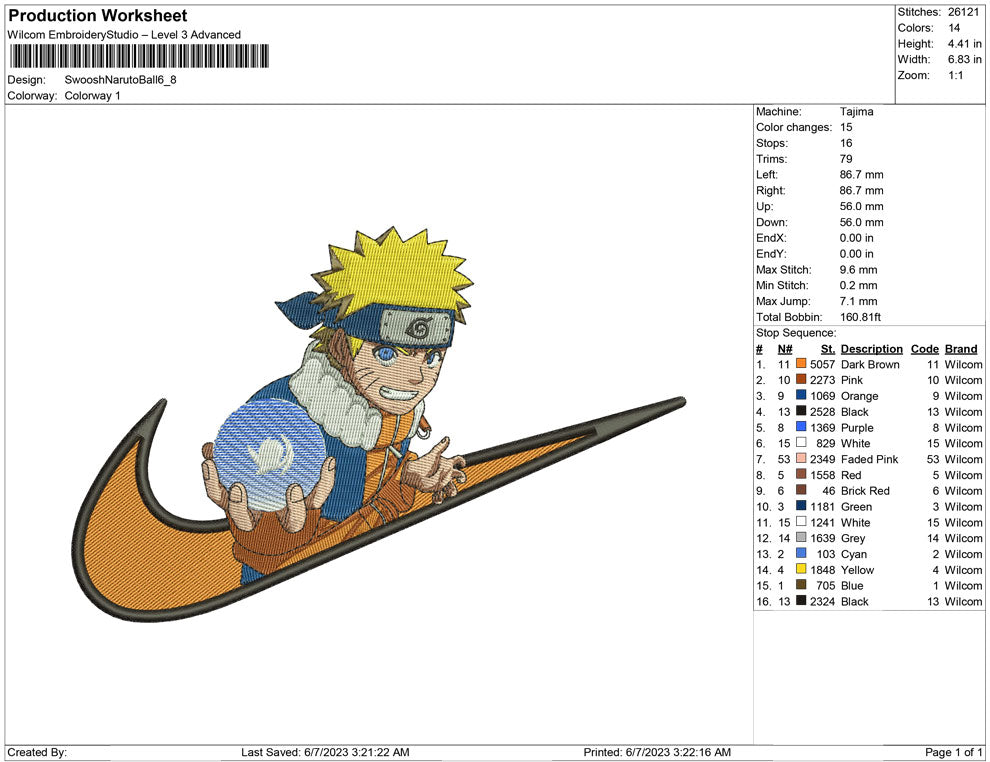Select the machine name 'Tajima'
The width and height of the screenshot is (990, 762).
click(x=856, y=111)
